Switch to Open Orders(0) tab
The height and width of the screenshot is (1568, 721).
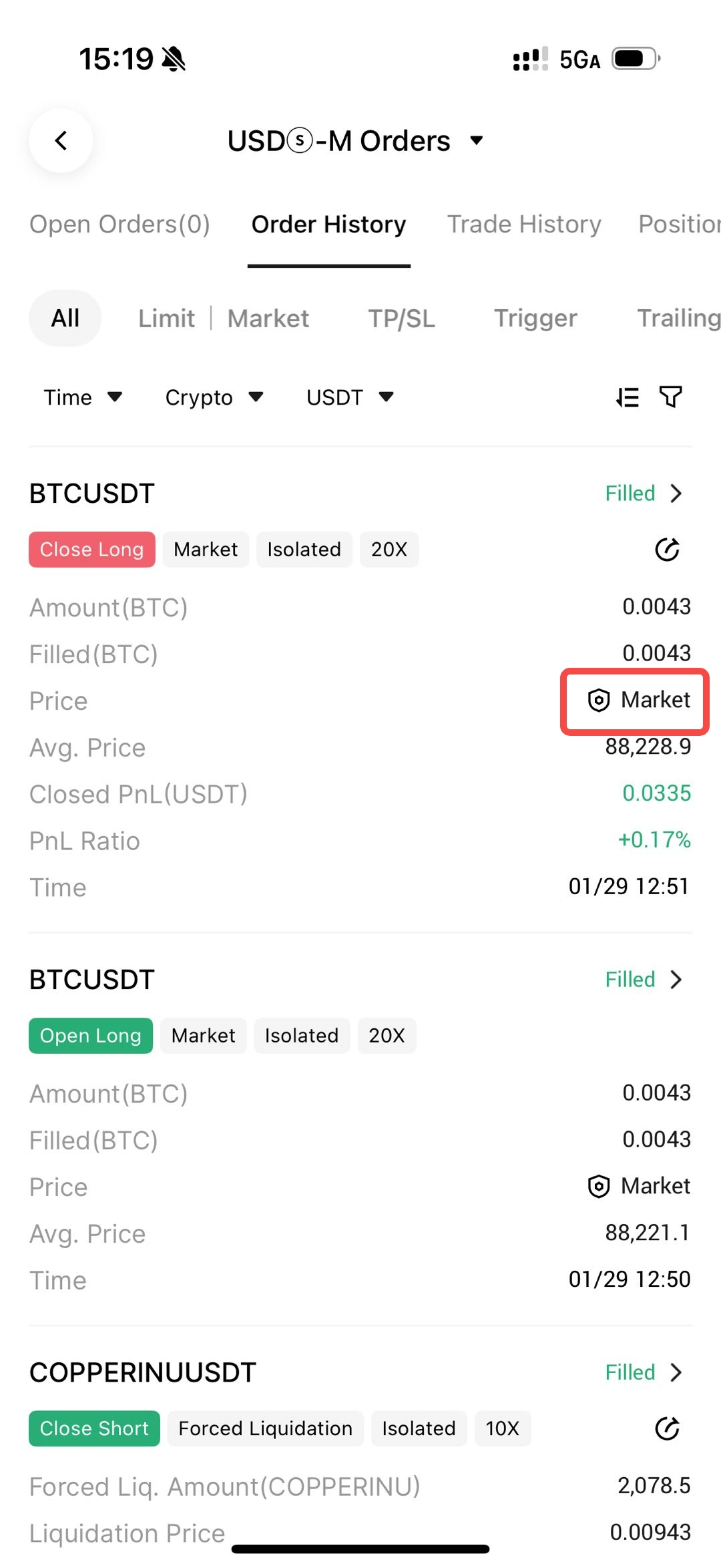click(119, 224)
